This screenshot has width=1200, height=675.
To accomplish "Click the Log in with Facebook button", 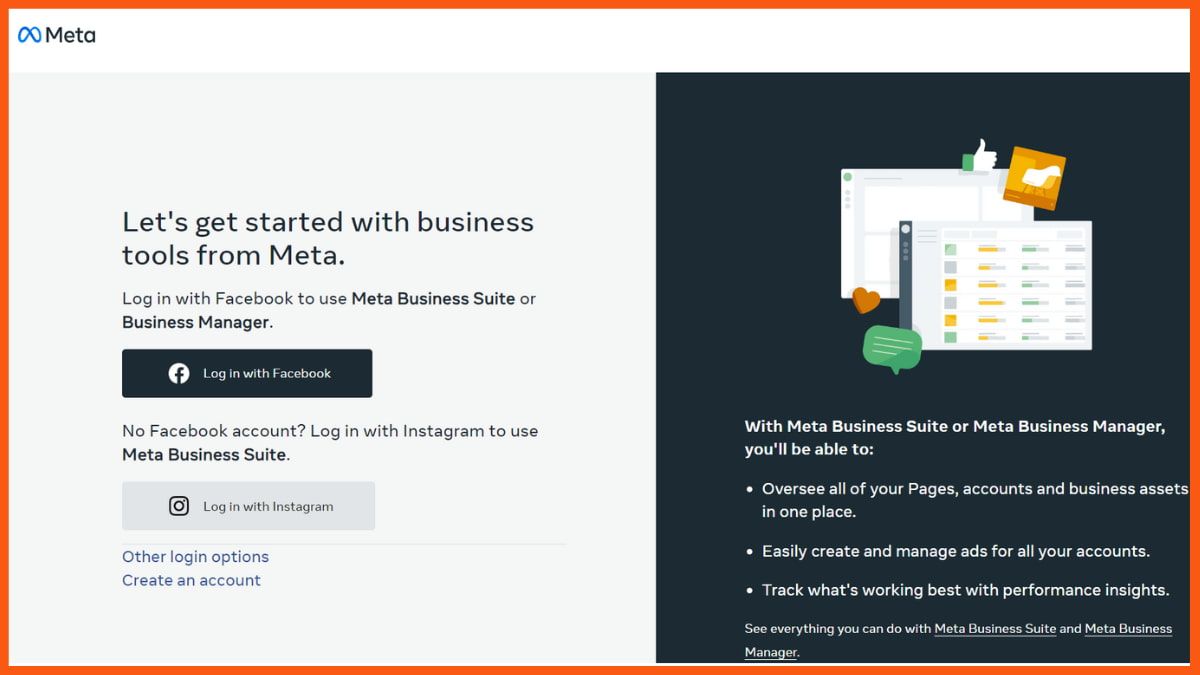I will click(246, 372).
